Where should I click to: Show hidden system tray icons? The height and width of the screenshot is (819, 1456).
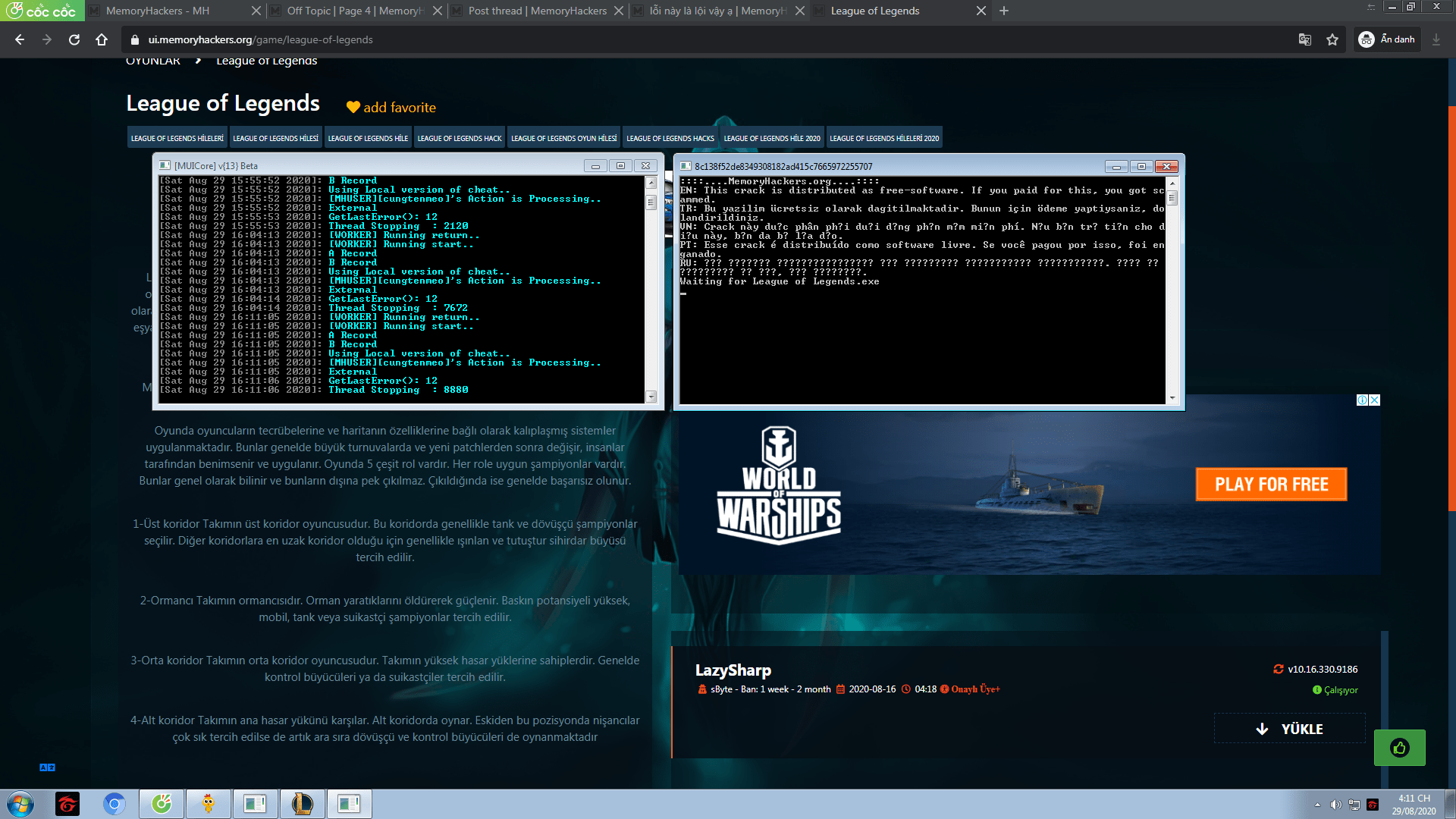point(1317,805)
